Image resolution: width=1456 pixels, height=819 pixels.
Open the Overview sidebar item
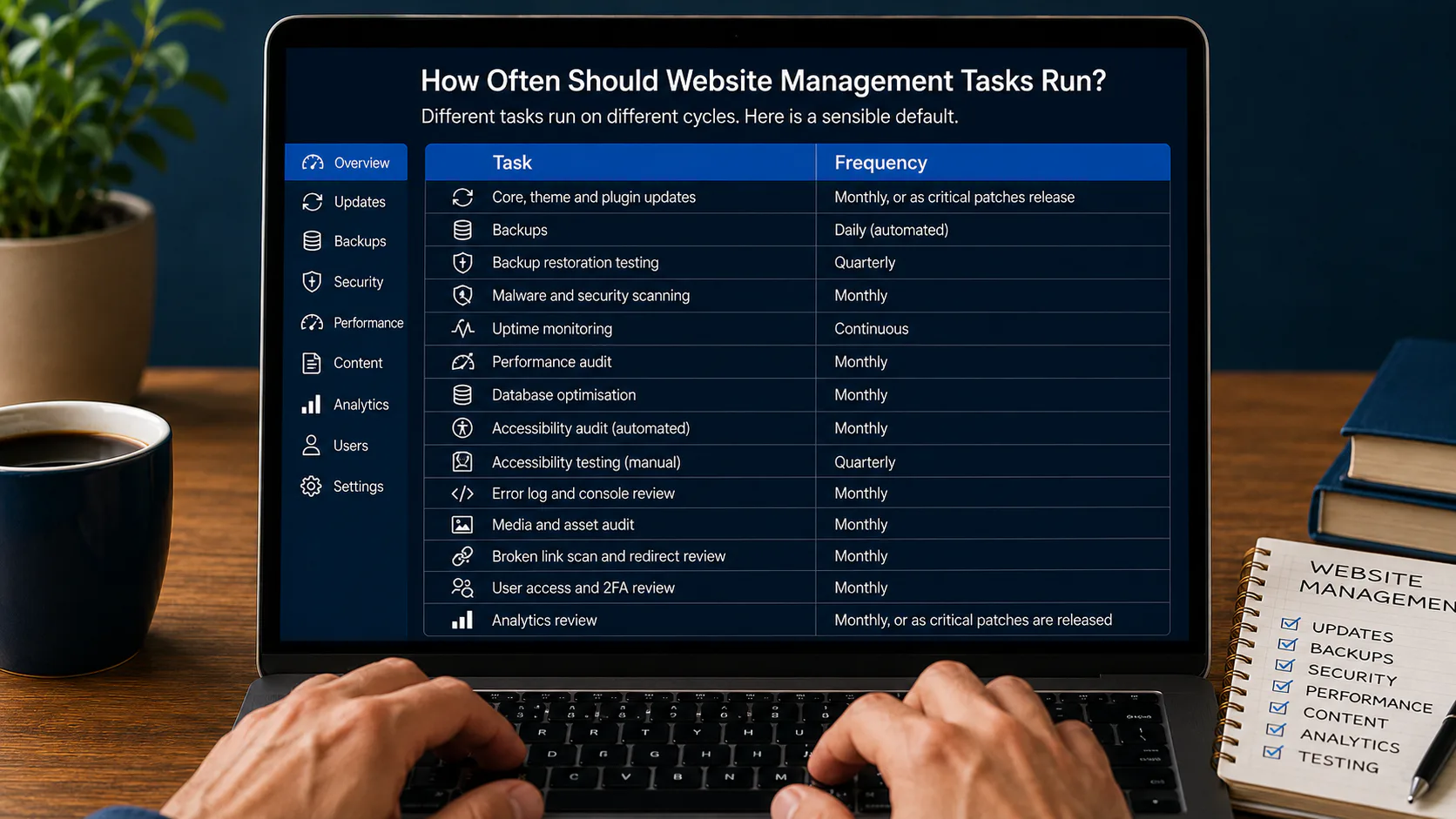(x=346, y=163)
